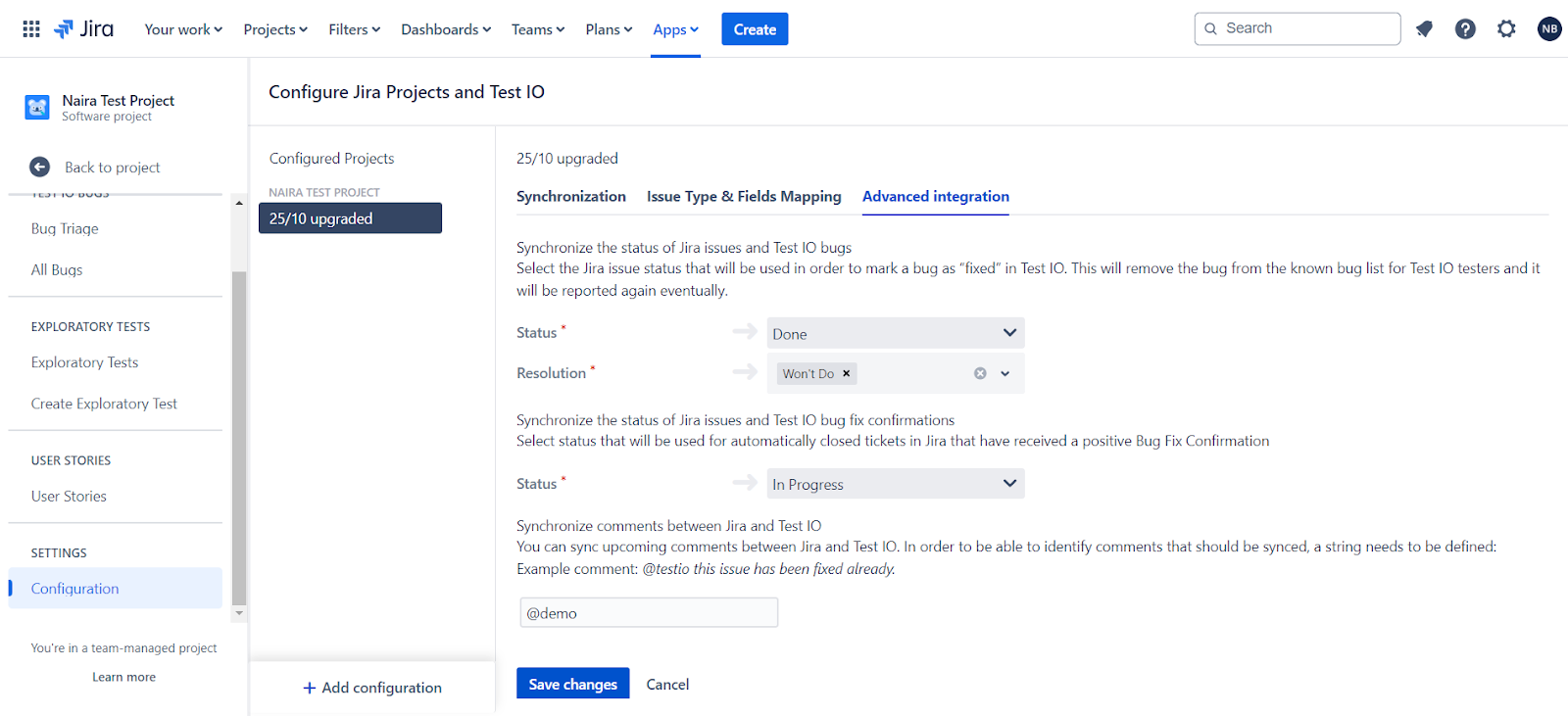Click the Create button
This screenshot has width=1568, height=716.
[755, 29]
